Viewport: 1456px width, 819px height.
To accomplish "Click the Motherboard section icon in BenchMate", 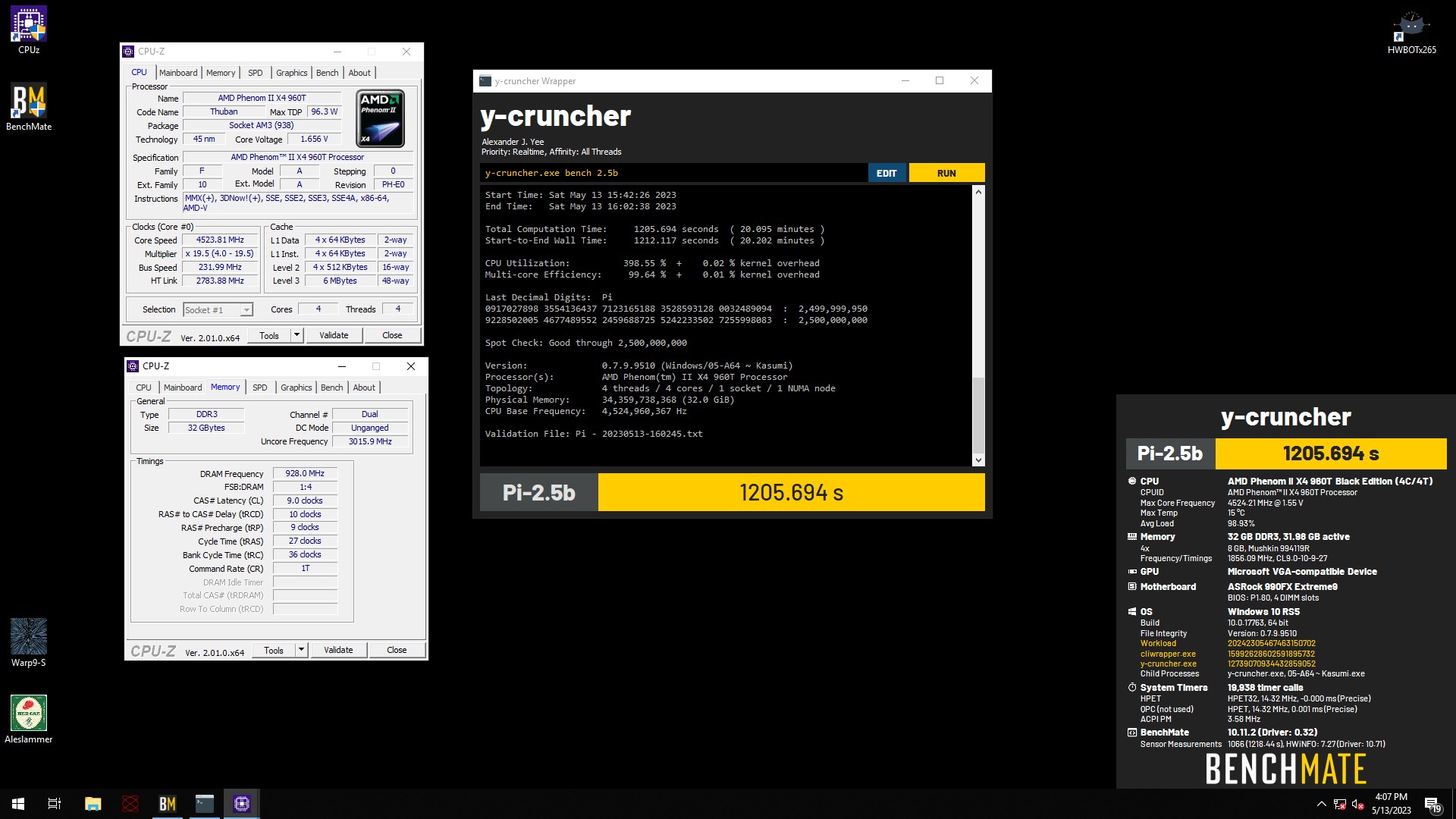I will pyautogui.click(x=1132, y=587).
